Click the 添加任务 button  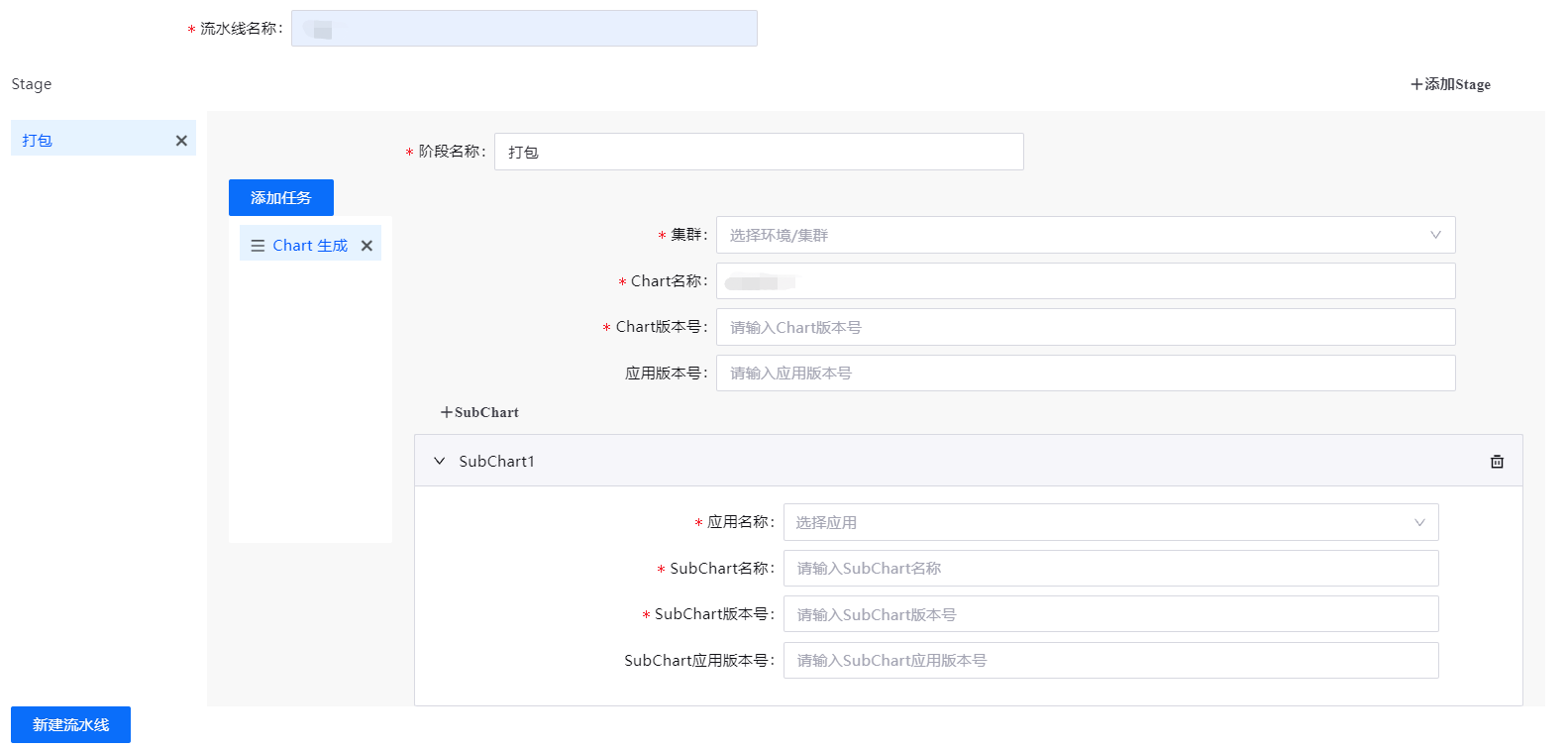coord(280,197)
